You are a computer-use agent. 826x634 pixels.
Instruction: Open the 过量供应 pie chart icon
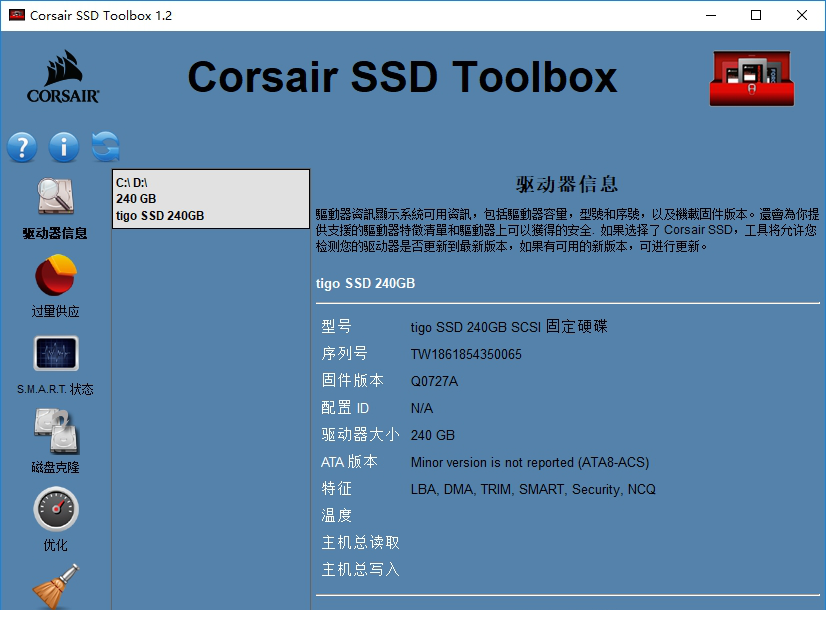56,274
